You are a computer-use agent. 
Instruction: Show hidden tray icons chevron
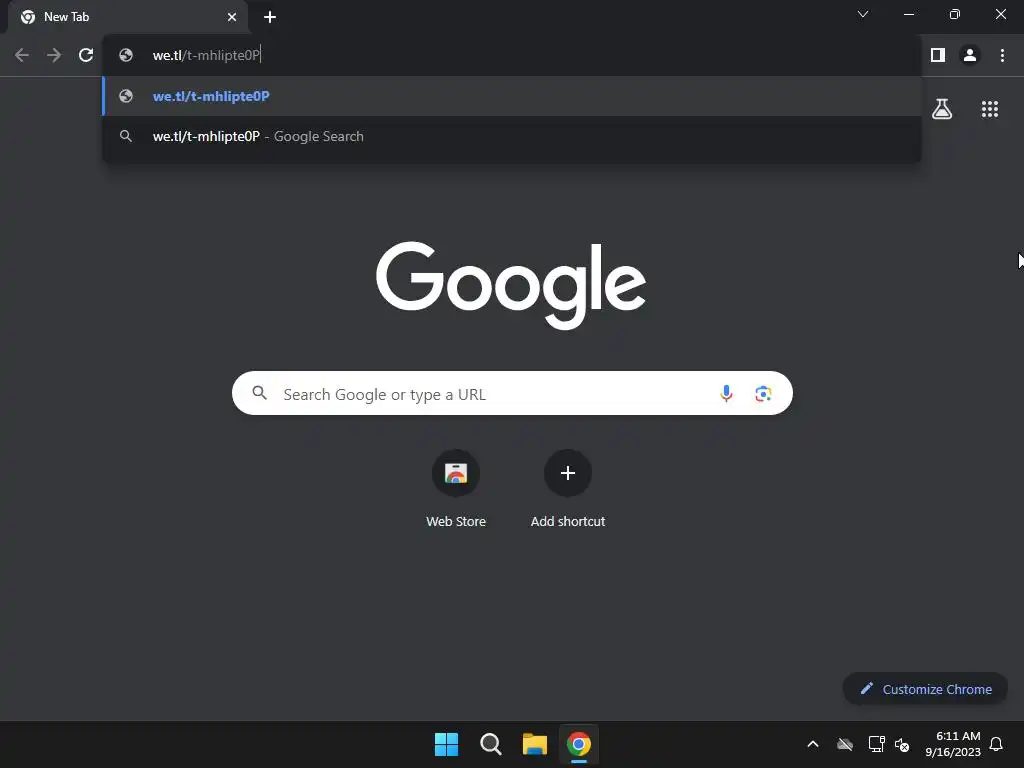point(813,744)
